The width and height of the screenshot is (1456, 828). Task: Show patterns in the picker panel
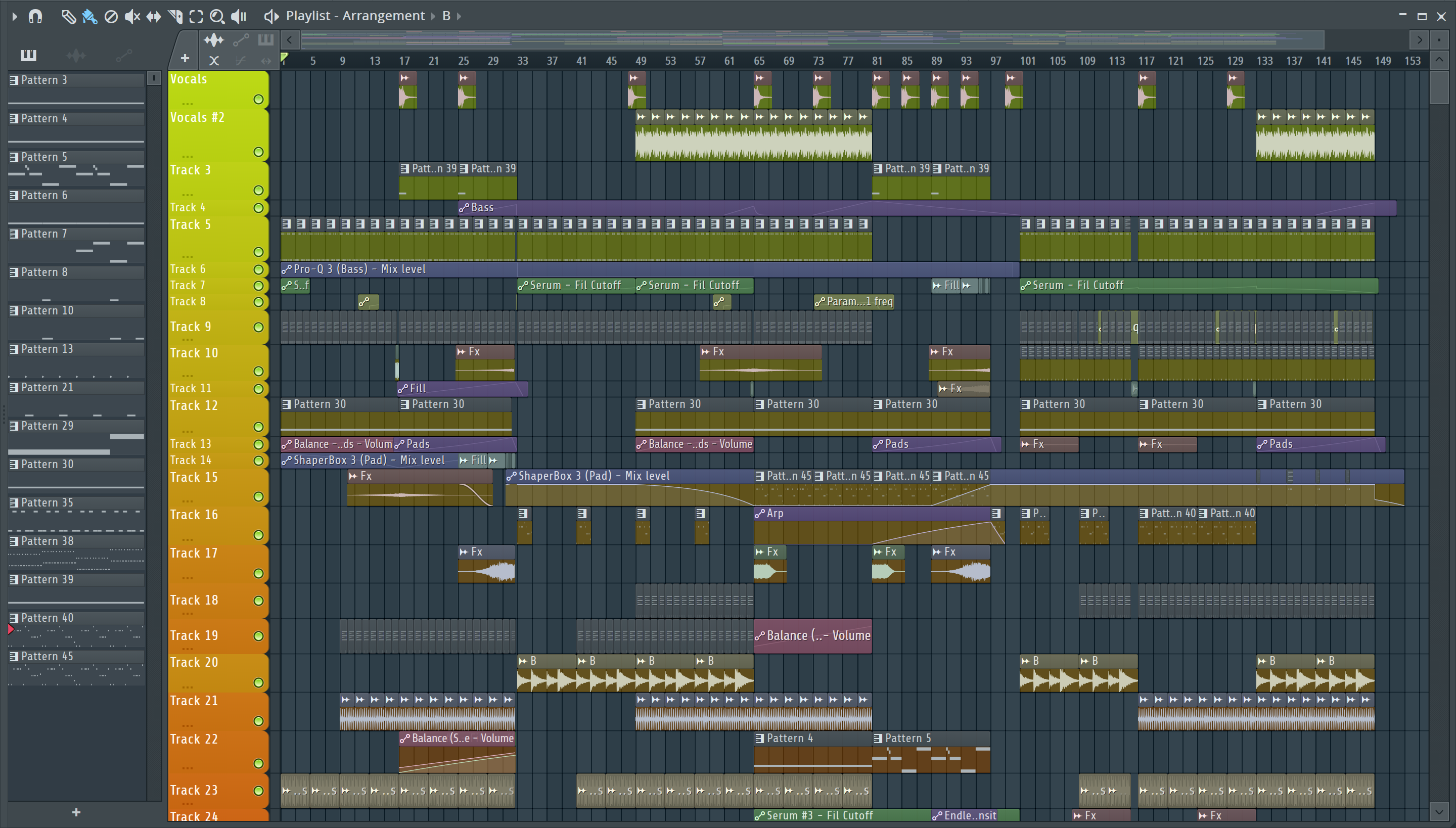click(x=28, y=55)
